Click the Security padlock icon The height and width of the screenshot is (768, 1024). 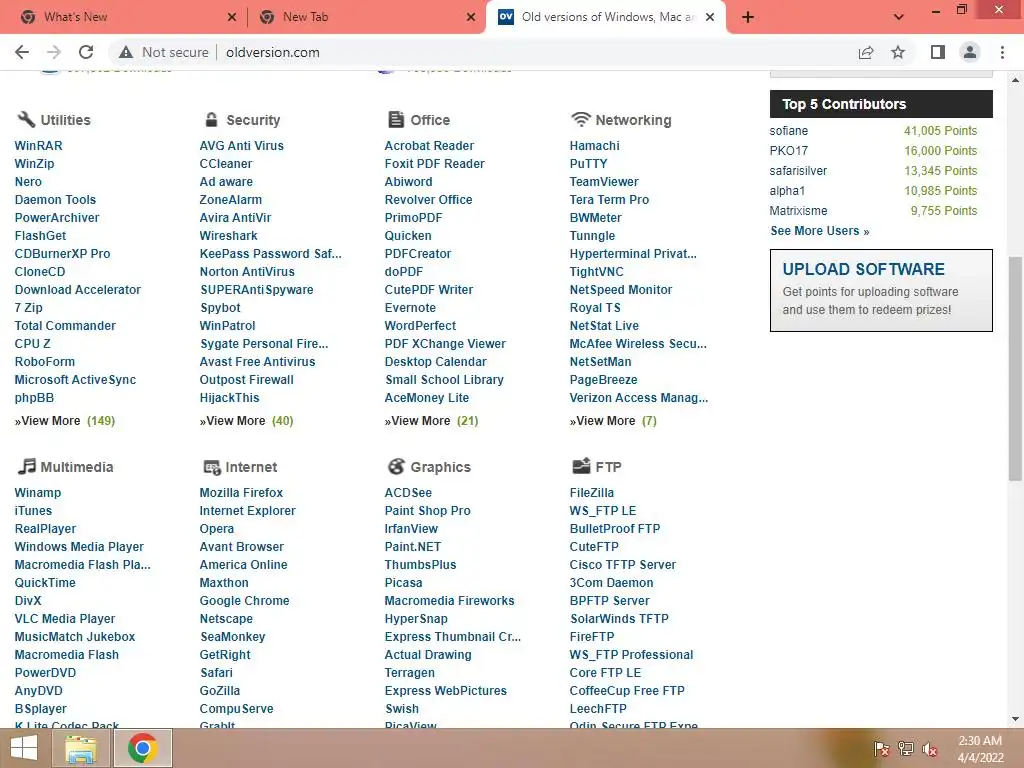pos(211,120)
